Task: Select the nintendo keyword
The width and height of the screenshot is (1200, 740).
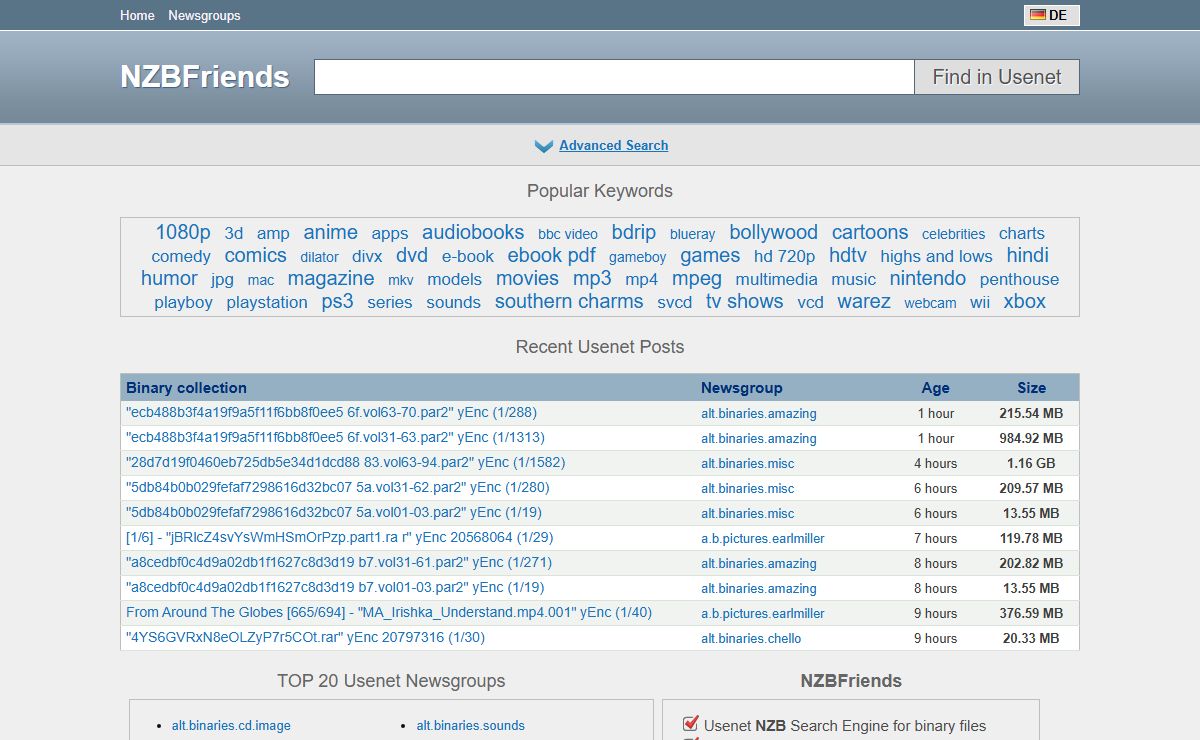Action: [x=928, y=278]
